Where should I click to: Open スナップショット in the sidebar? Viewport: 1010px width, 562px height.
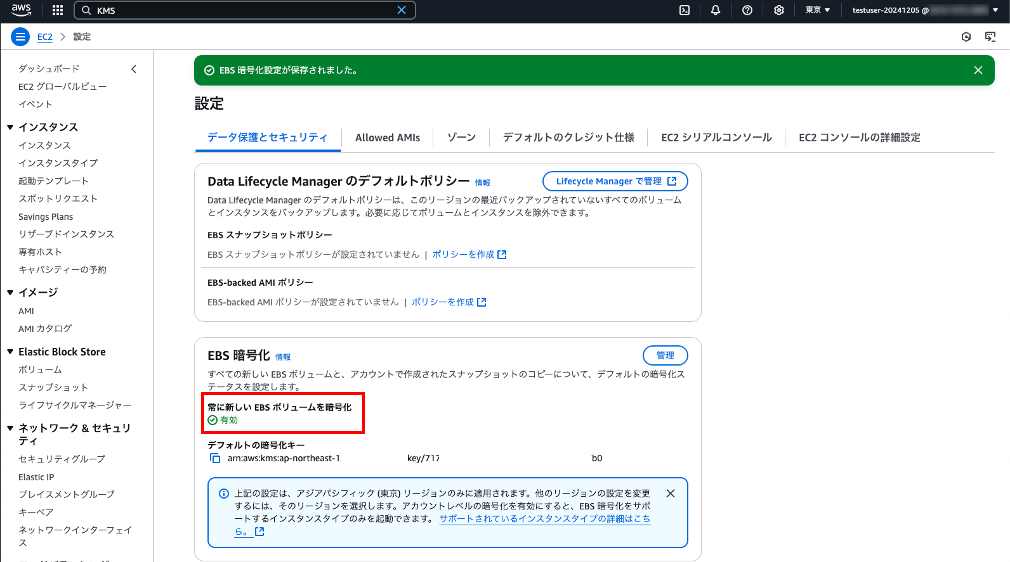(x=53, y=387)
